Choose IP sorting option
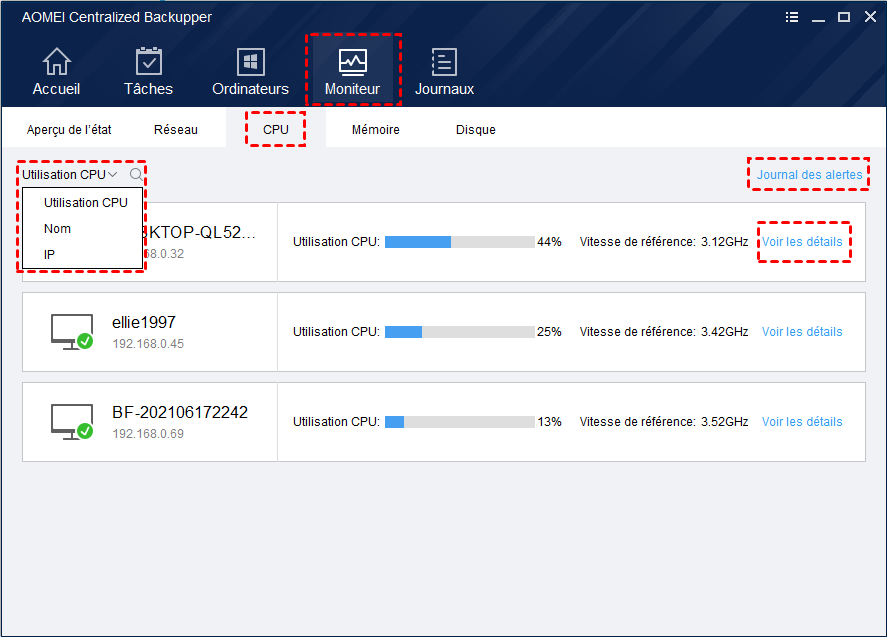Screen dimensions: 887x637 tap(49, 255)
